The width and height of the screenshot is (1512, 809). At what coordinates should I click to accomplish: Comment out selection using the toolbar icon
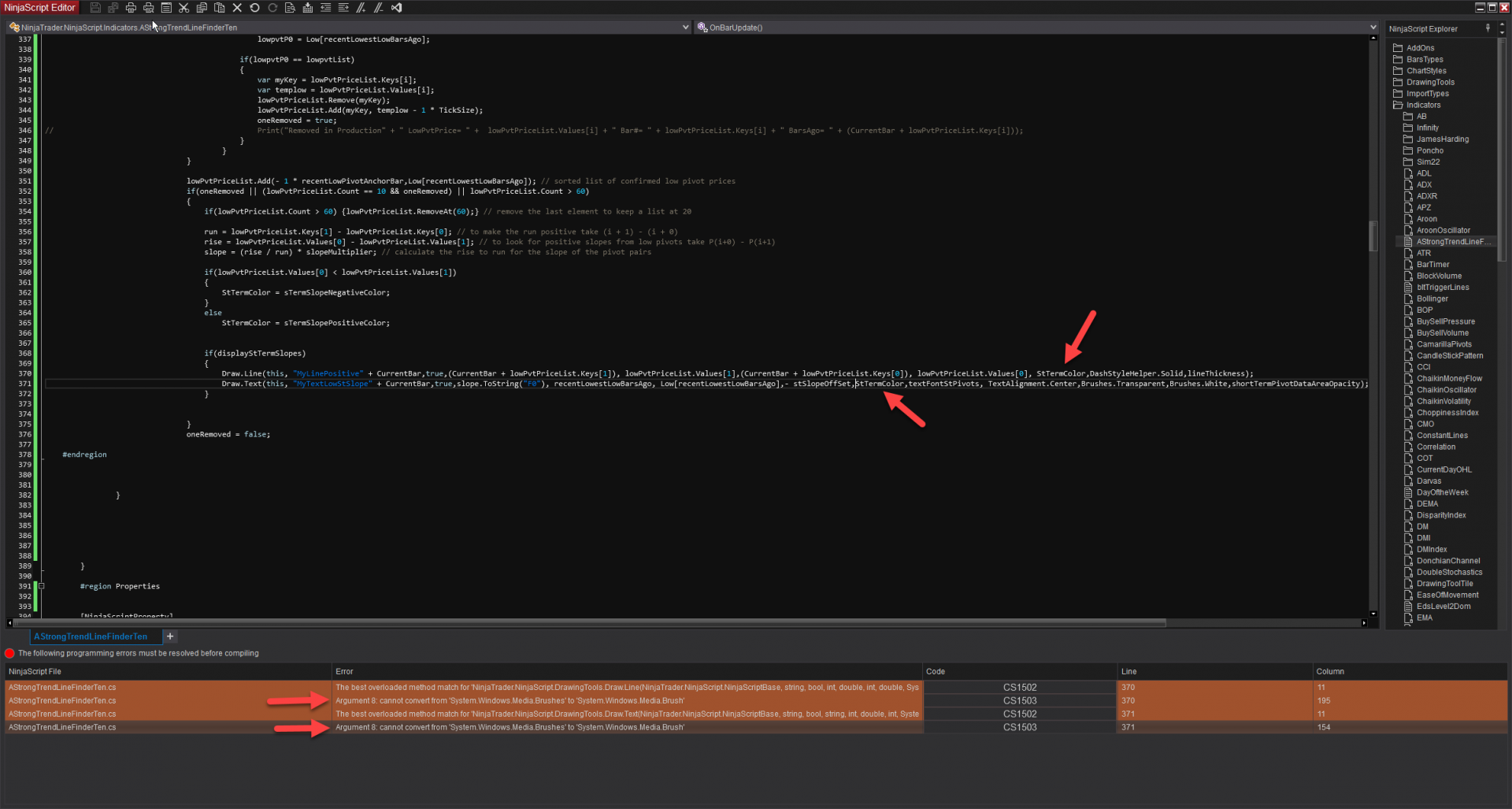[x=361, y=8]
